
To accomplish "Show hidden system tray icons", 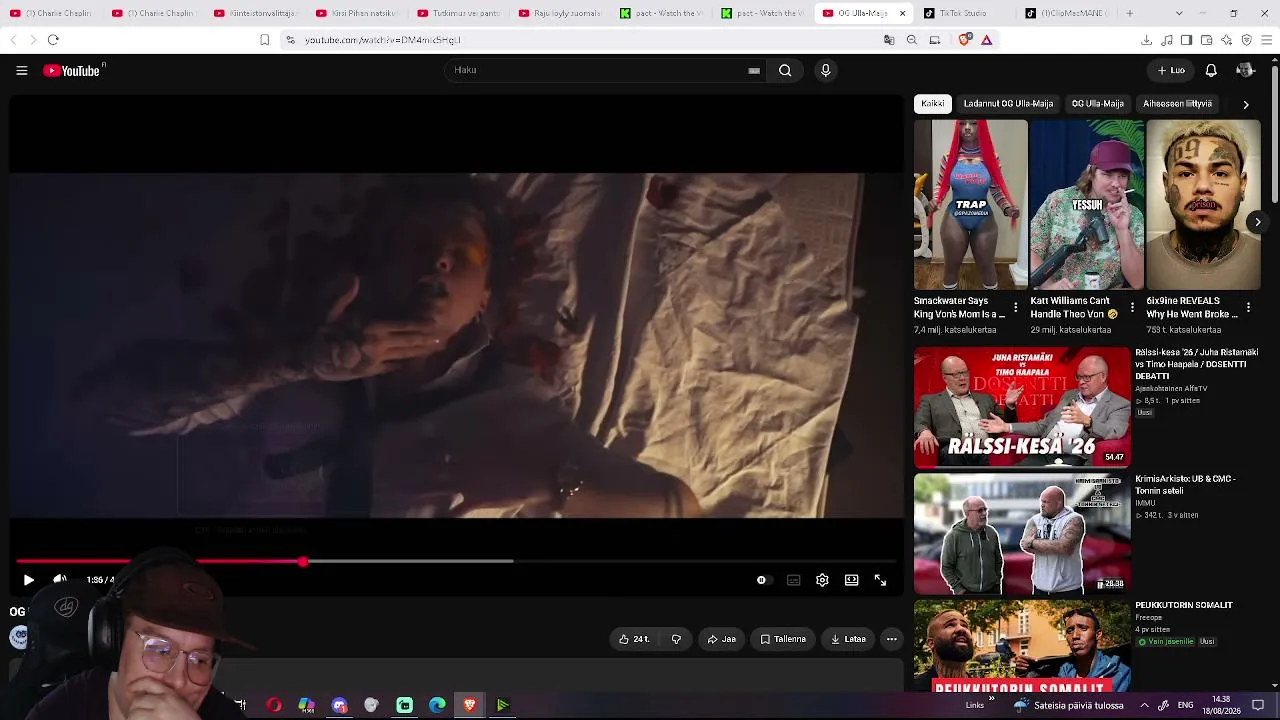I will click(x=1144, y=705).
